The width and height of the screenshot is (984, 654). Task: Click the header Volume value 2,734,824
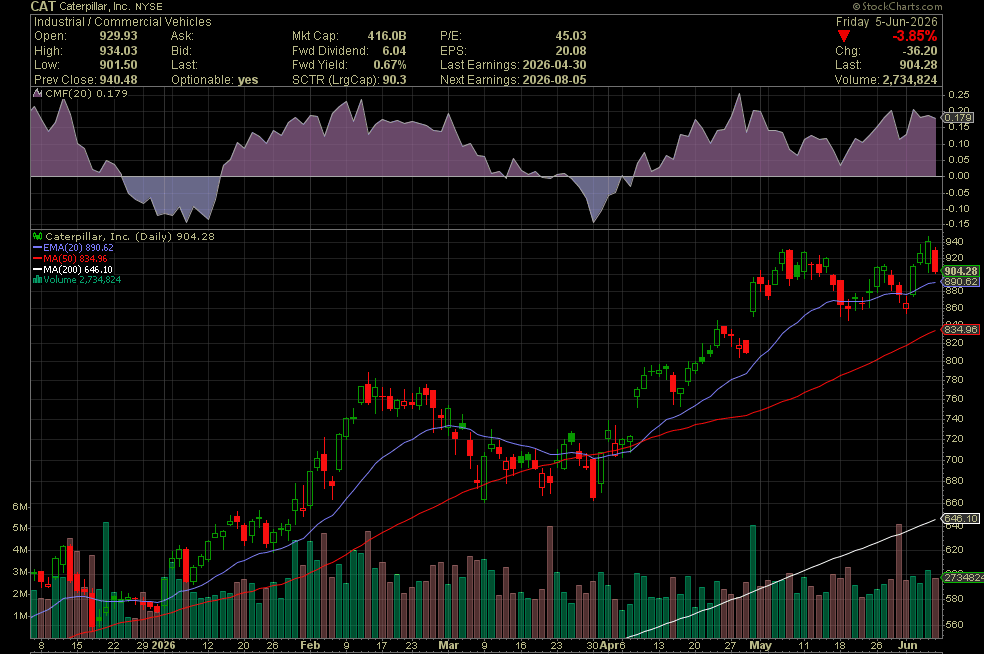[910, 80]
